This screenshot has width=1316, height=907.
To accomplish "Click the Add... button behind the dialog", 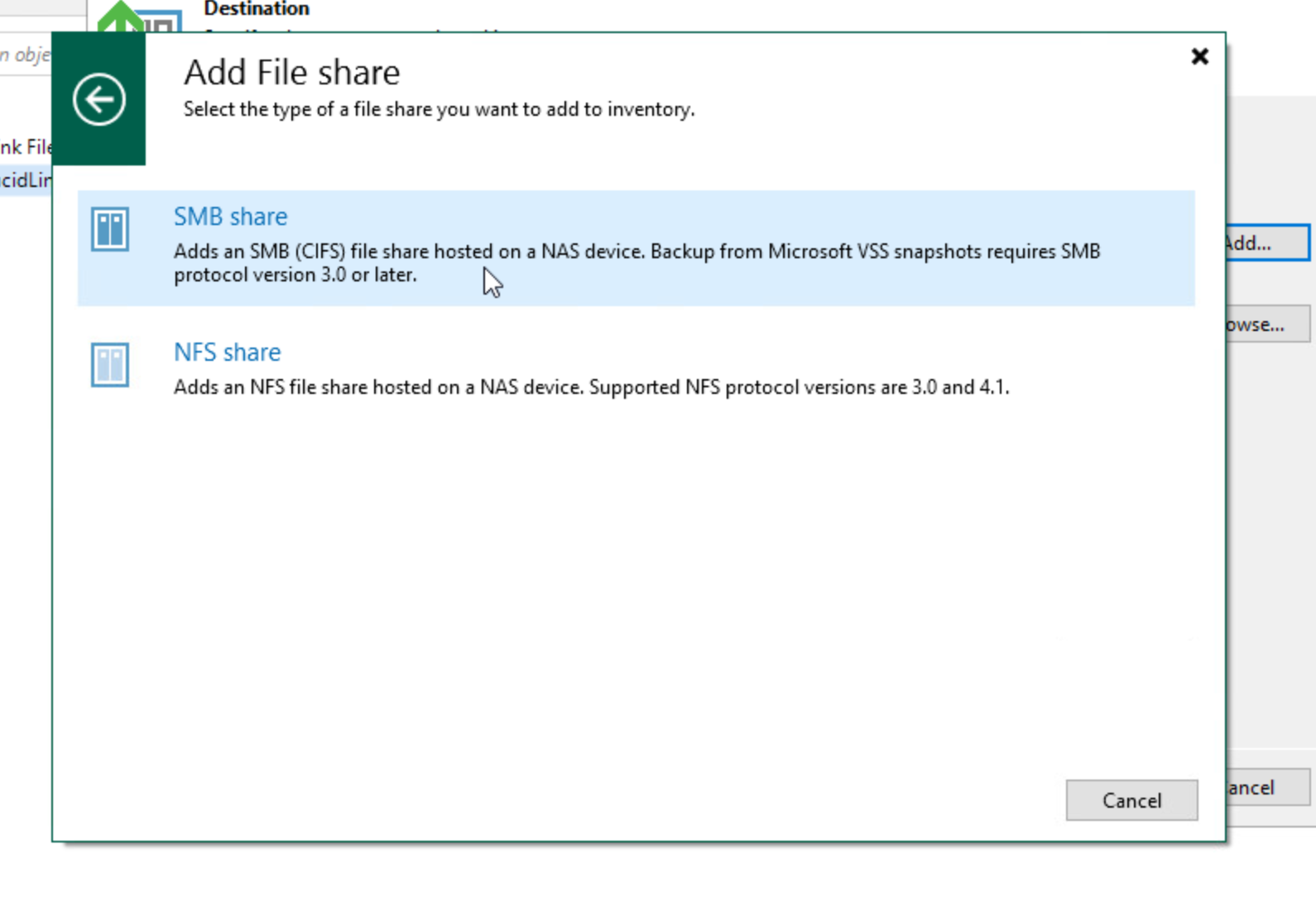I will pyautogui.click(x=1268, y=242).
